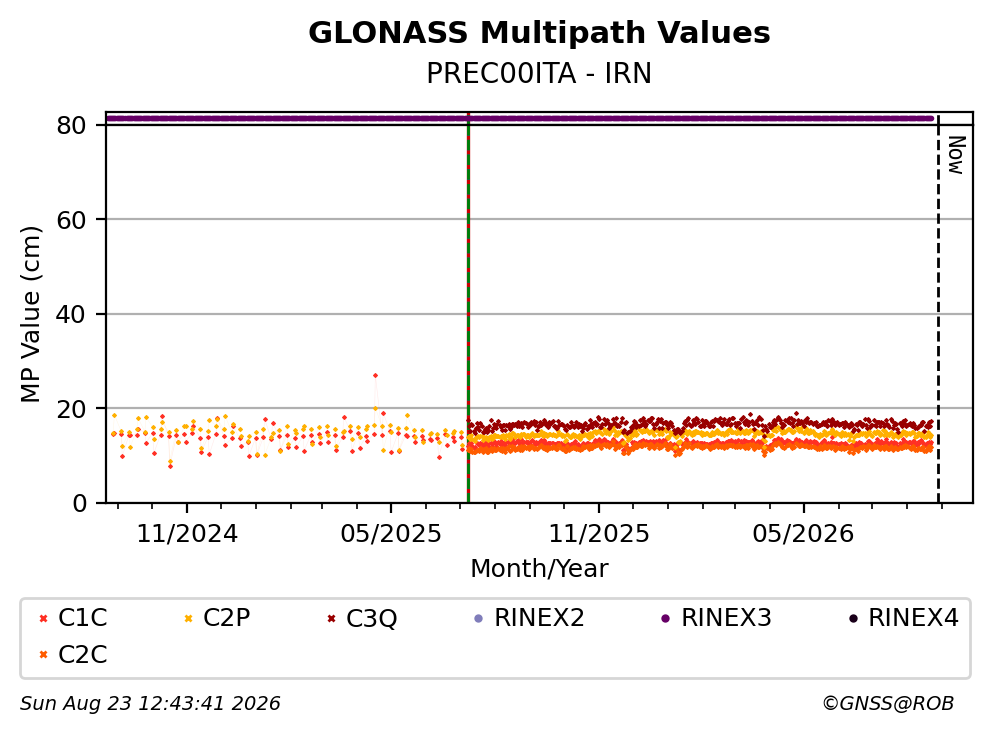The width and height of the screenshot is (993, 734).
Task: Select the C1C legend label
Action: [x=82, y=617]
